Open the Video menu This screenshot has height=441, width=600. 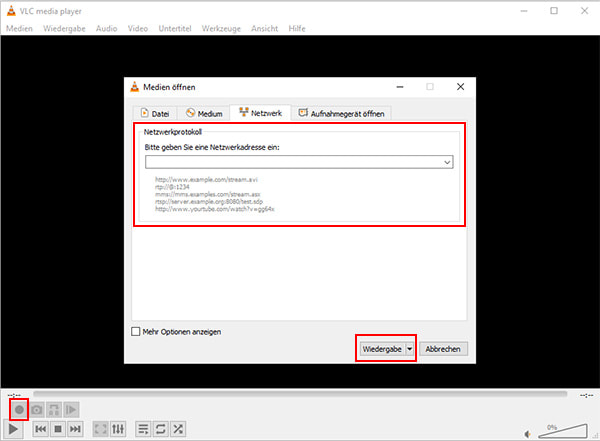click(x=138, y=28)
